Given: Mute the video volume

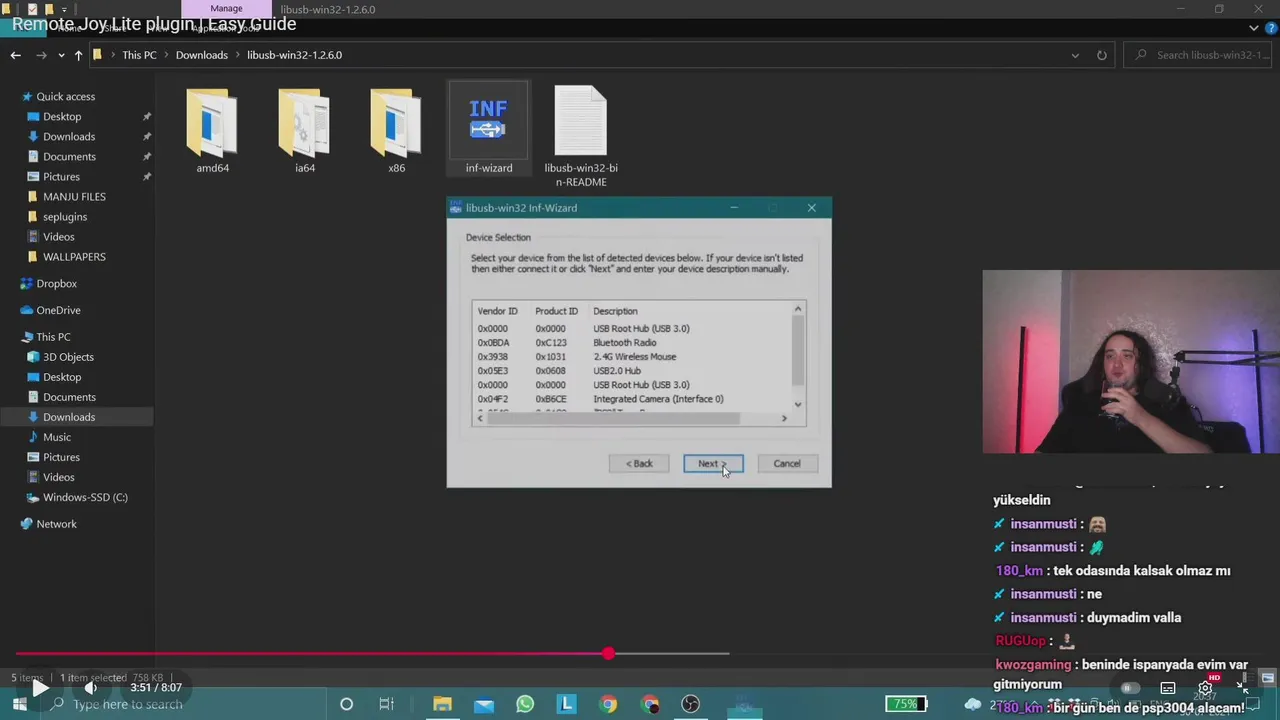Looking at the screenshot, I should 90,688.
